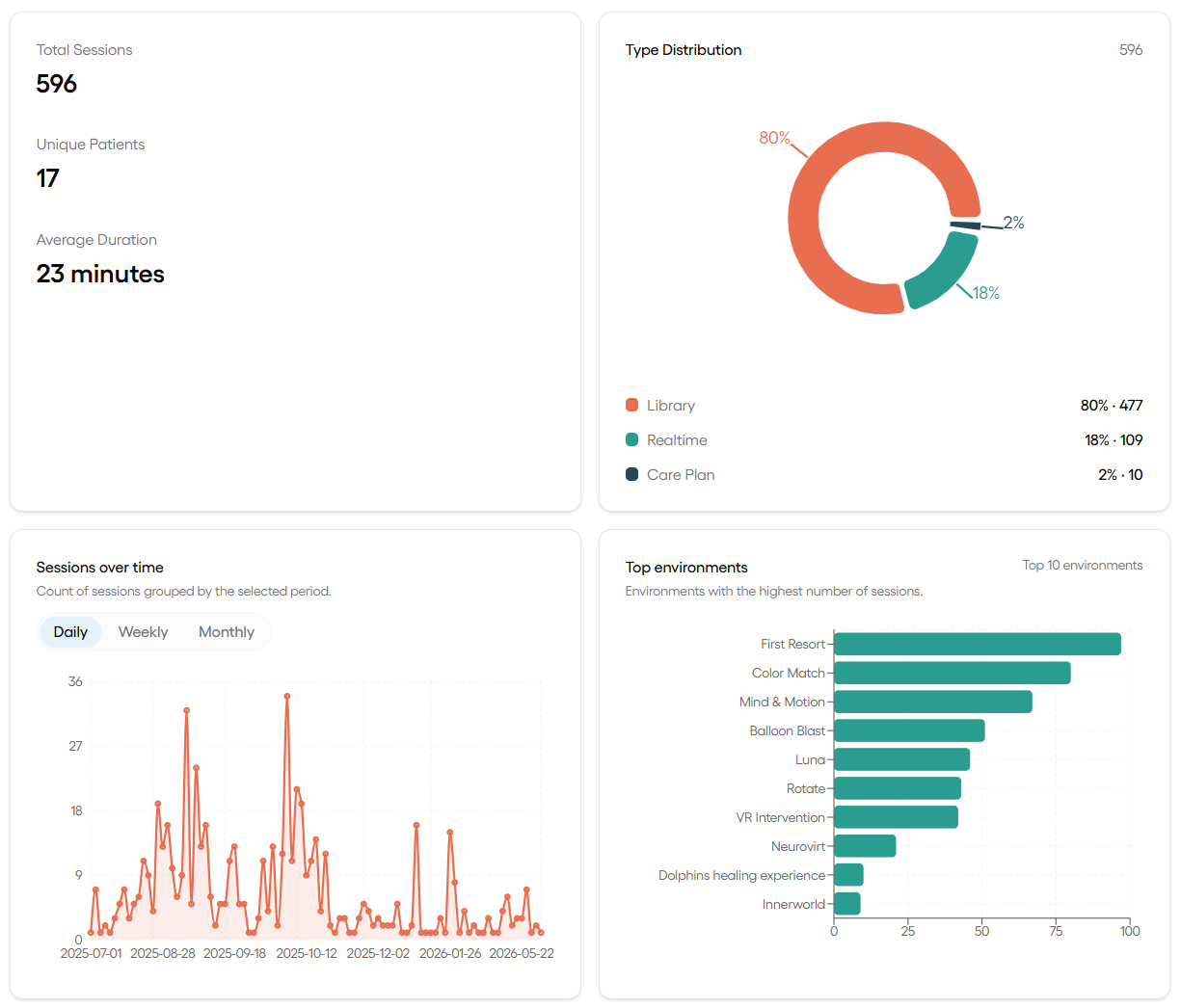Viewport: 1181px width, 1008px height.
Task: Click the 2025-08-28 date axis label
Action: (163, 953)
